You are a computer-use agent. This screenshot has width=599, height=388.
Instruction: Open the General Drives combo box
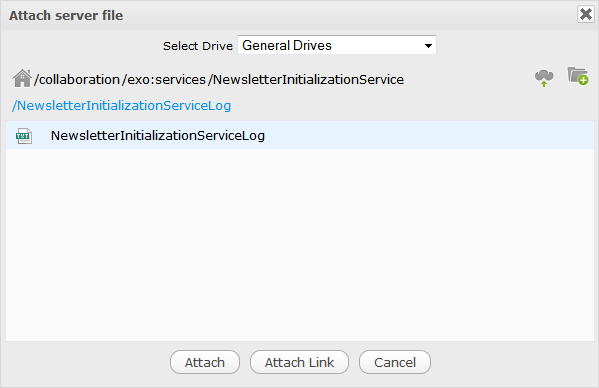click(x=337, y=45)
